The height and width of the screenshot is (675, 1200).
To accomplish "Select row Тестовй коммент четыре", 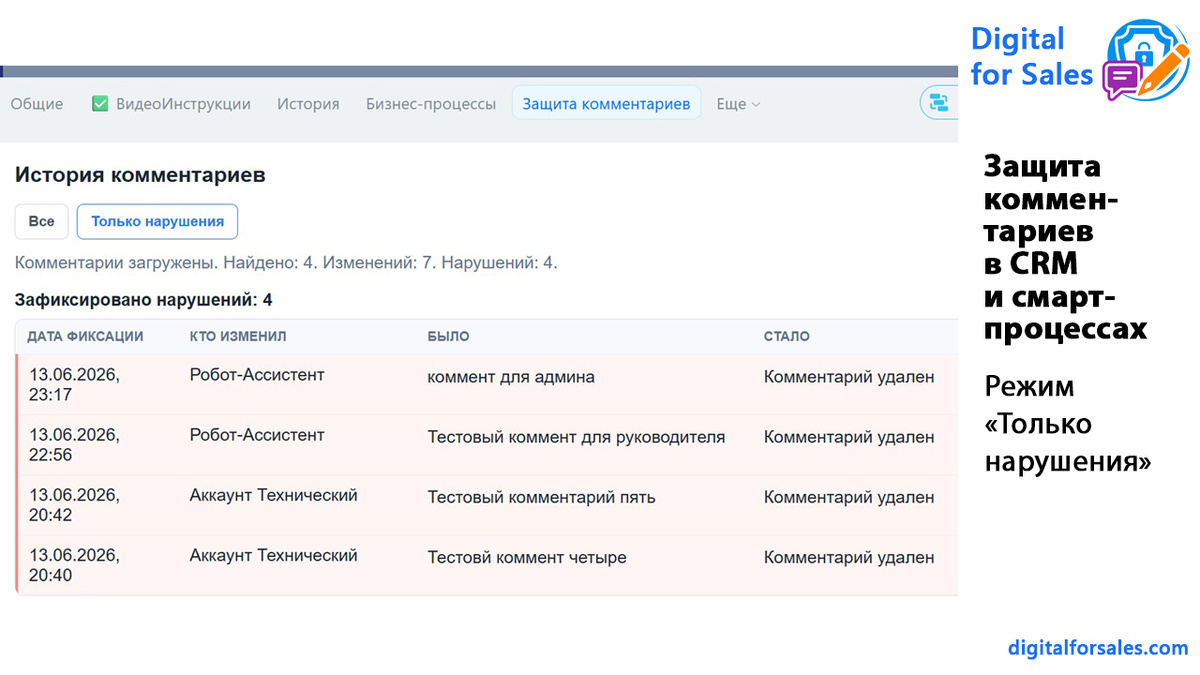I will [487, 565].
